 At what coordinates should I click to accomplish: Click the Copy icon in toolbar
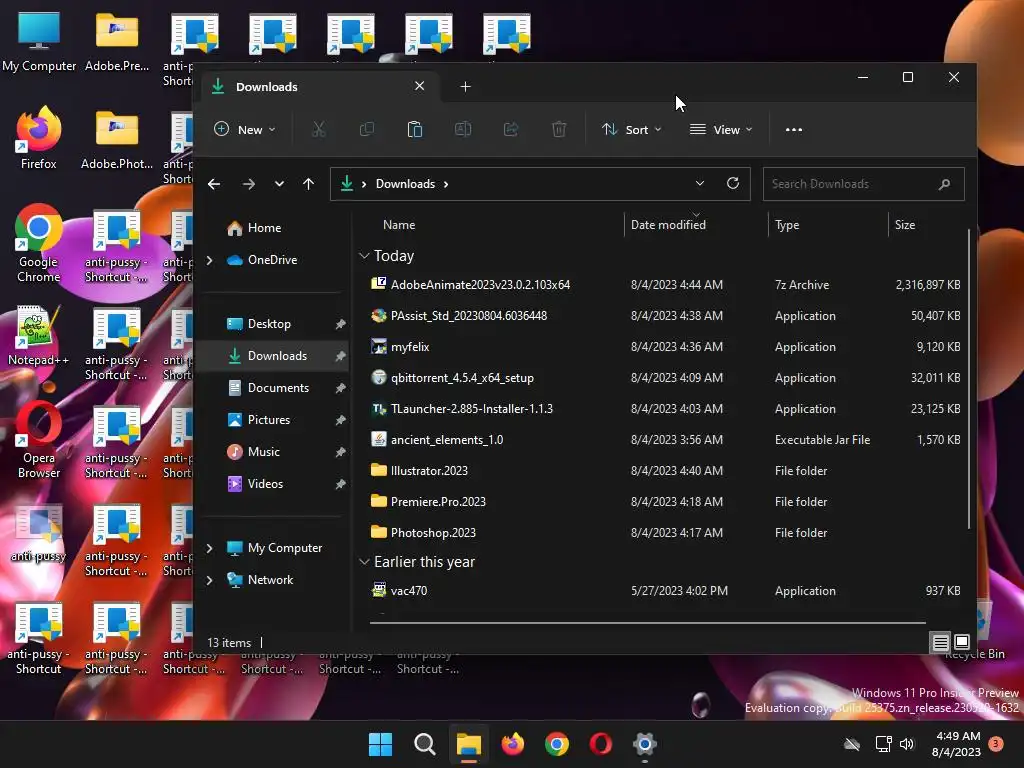point(367,129)
